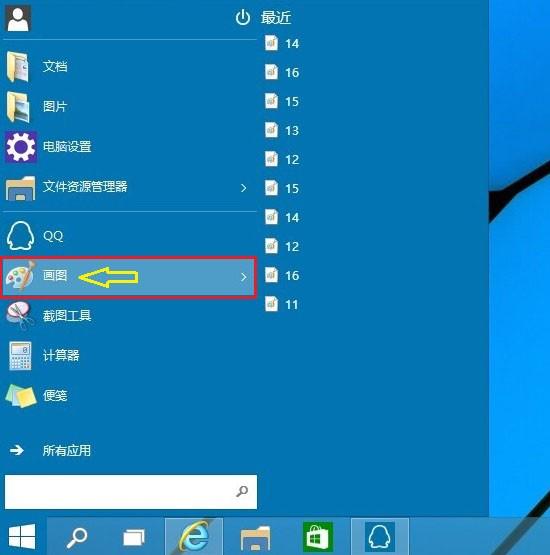
Task: Open 文件资源管理器 in the start menu list
Action: click(x=129, y=187)
